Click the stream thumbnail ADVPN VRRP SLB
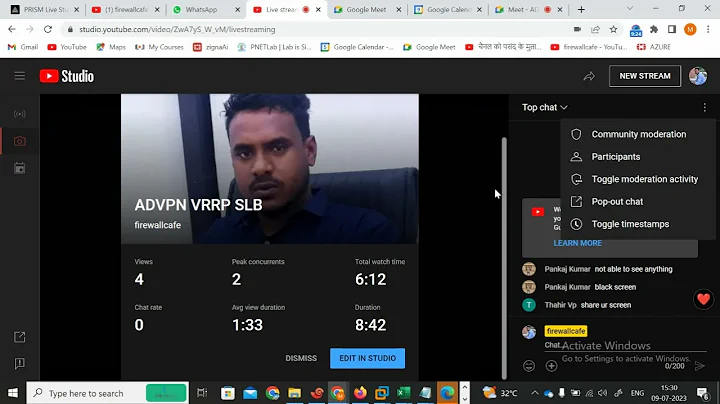The height and width of the screenshot is (404, 720). (270, 169)
